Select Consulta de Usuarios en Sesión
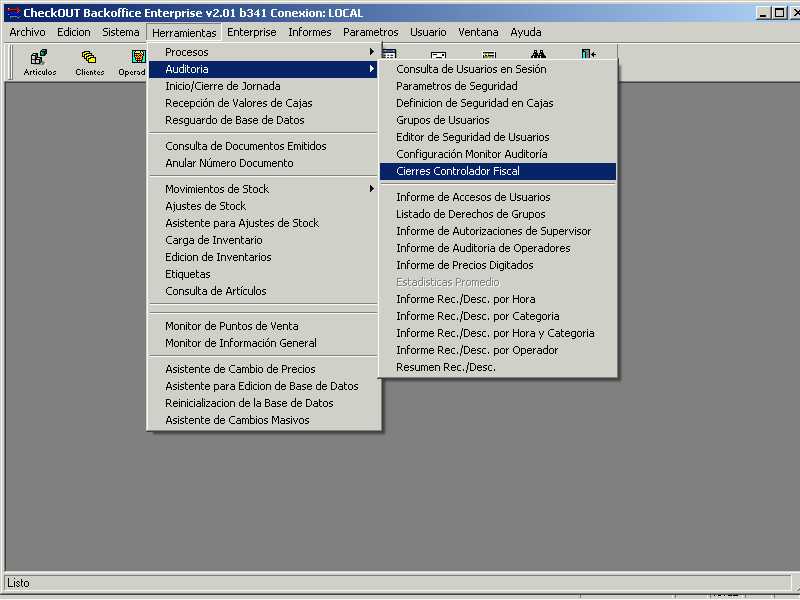Screen dimensions: 800x600 [498, 69]
